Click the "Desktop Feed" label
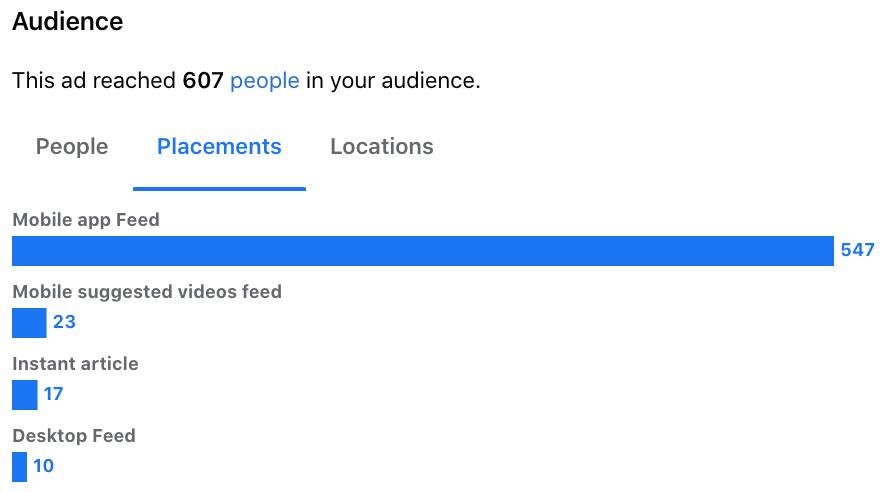 [x=73, y=436]
